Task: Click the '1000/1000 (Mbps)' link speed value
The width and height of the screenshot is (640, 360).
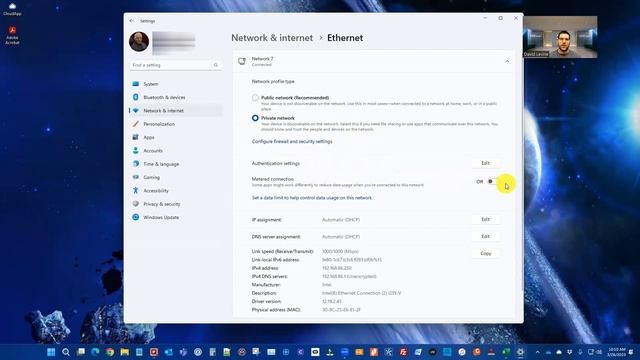Action: pos(340,251)
